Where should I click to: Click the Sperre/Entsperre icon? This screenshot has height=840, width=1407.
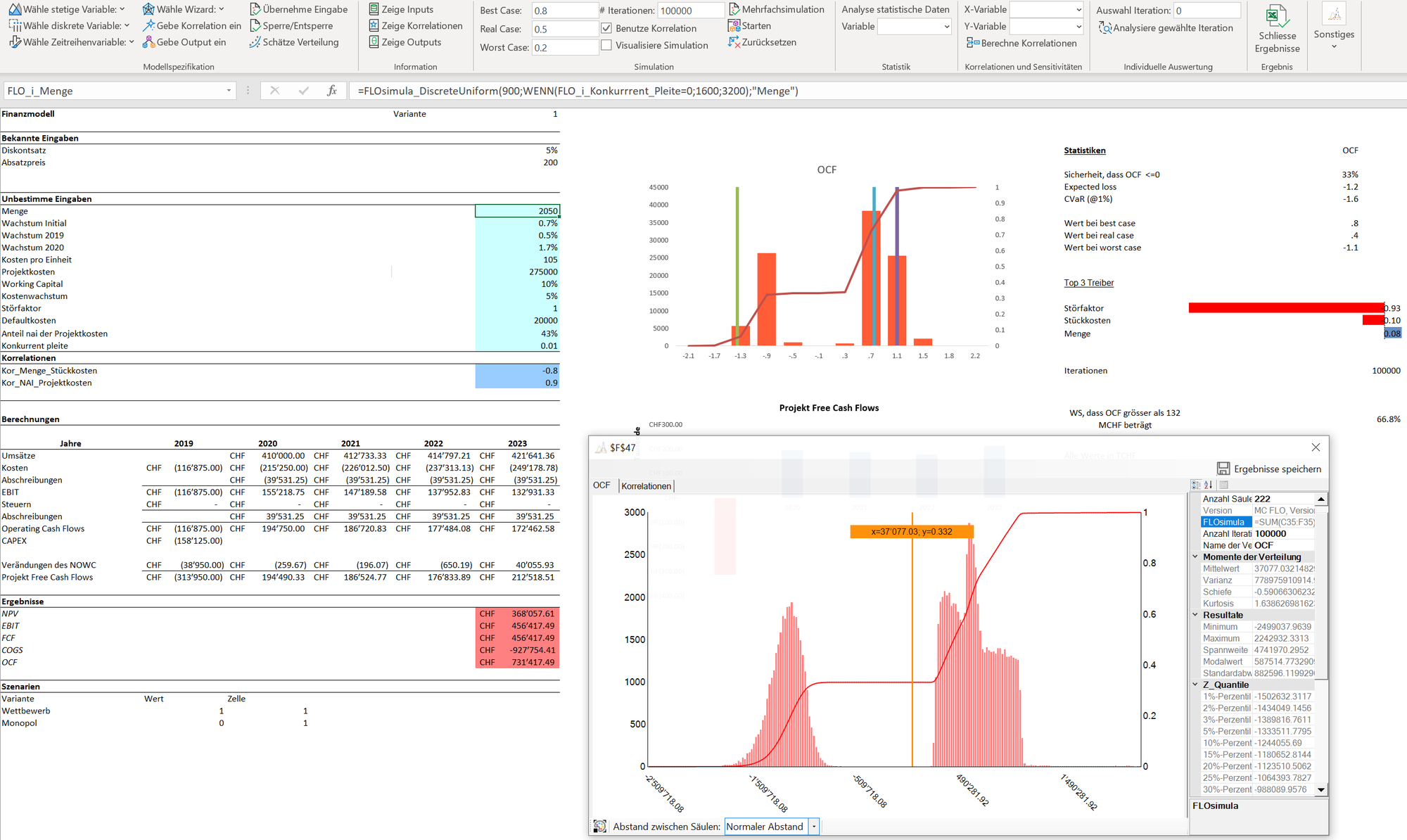[x=255, y=26]
